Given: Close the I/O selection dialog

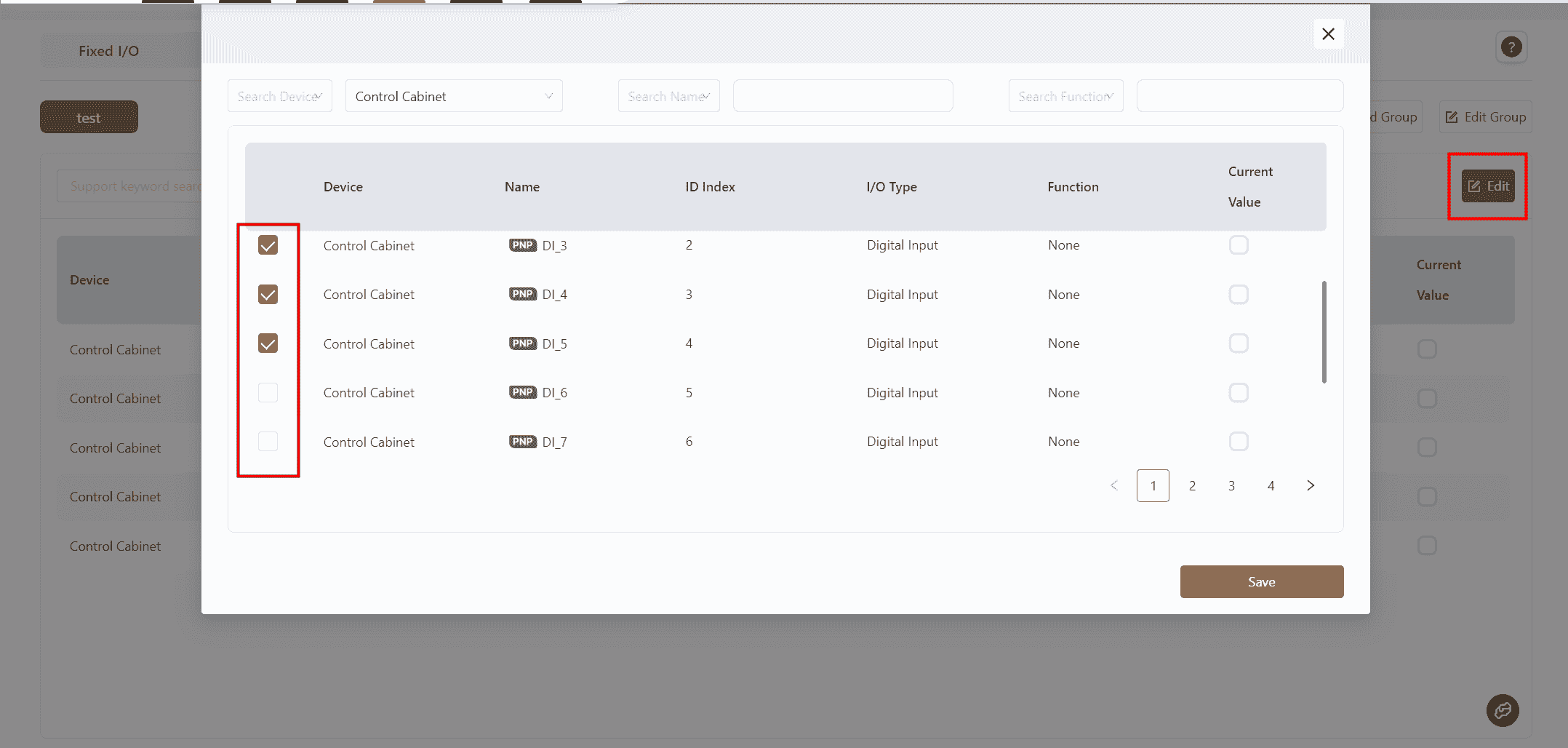Looking at the screenshot, I should (1328, 34).
